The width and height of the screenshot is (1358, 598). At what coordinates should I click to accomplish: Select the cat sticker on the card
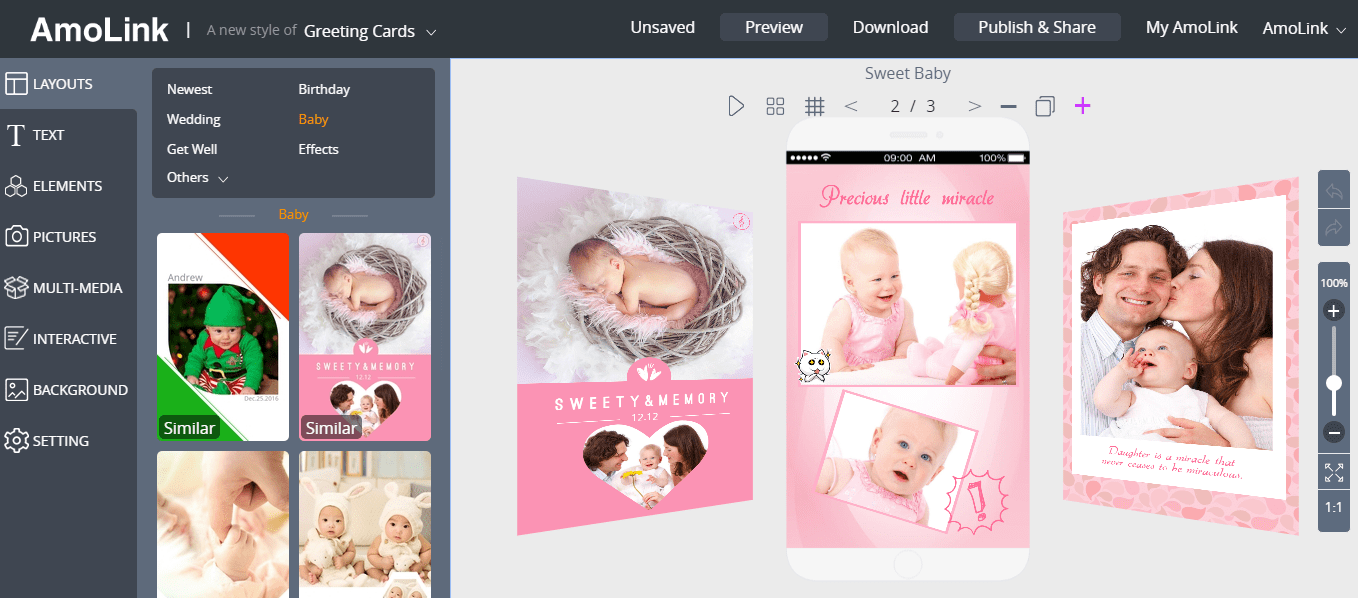[813, 365]
